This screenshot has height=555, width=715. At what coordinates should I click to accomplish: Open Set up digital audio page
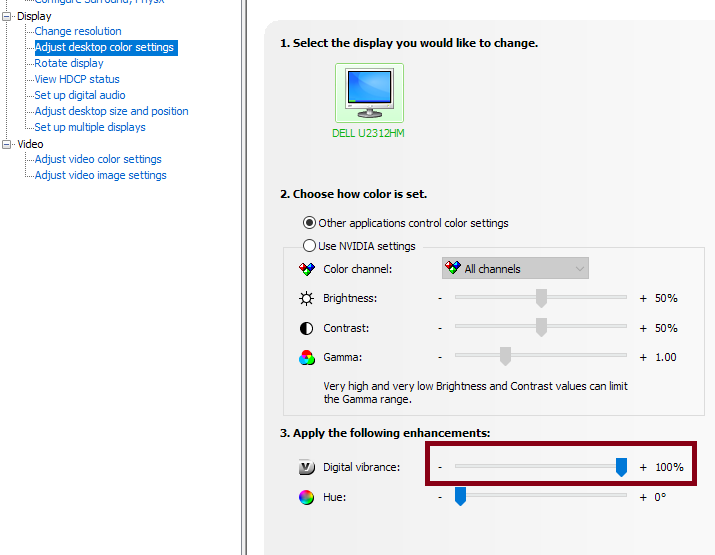click(80, 95)
